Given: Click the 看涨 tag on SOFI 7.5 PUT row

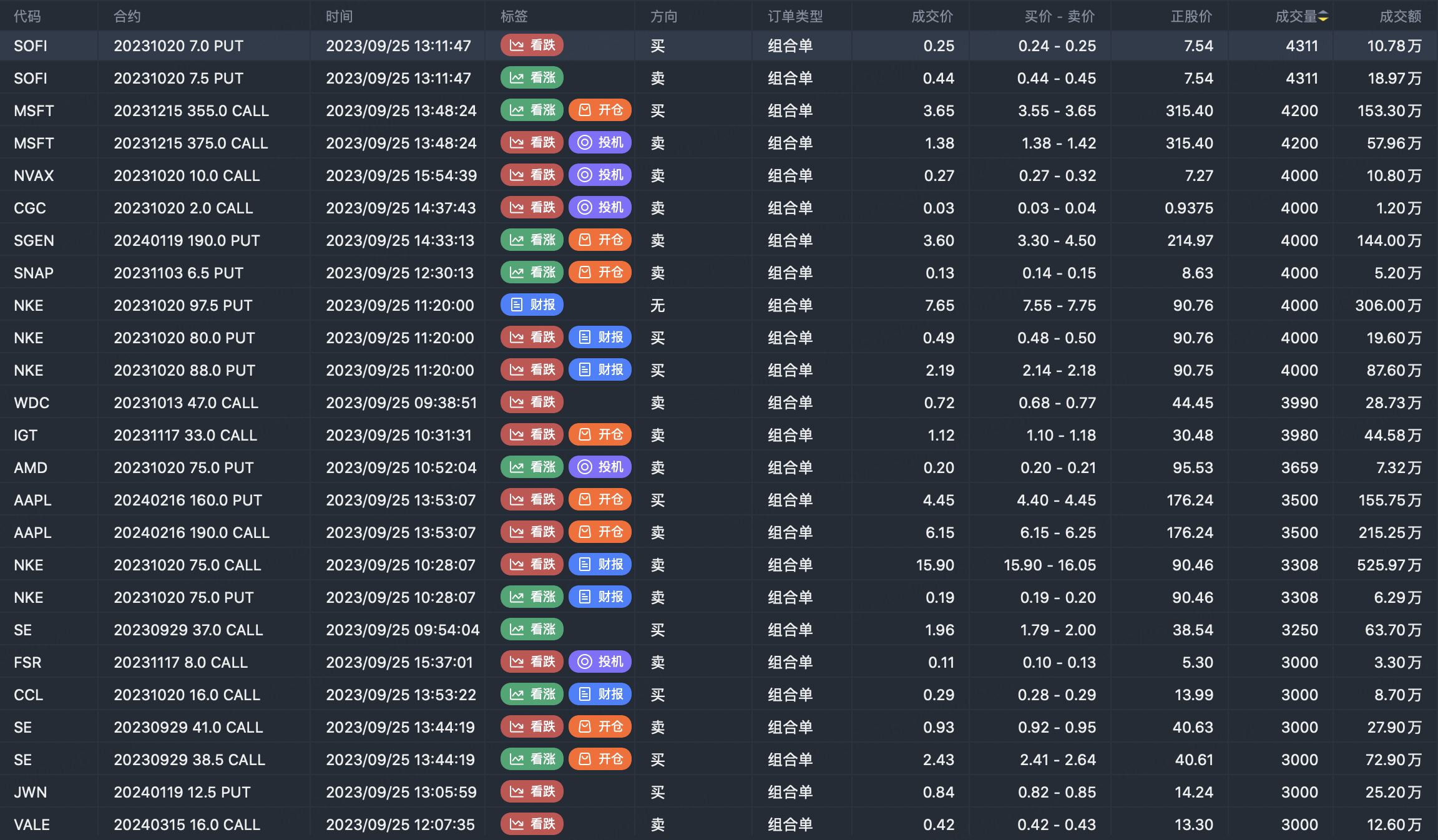Looking at the screenshot, I should click(x=532, y=78).
